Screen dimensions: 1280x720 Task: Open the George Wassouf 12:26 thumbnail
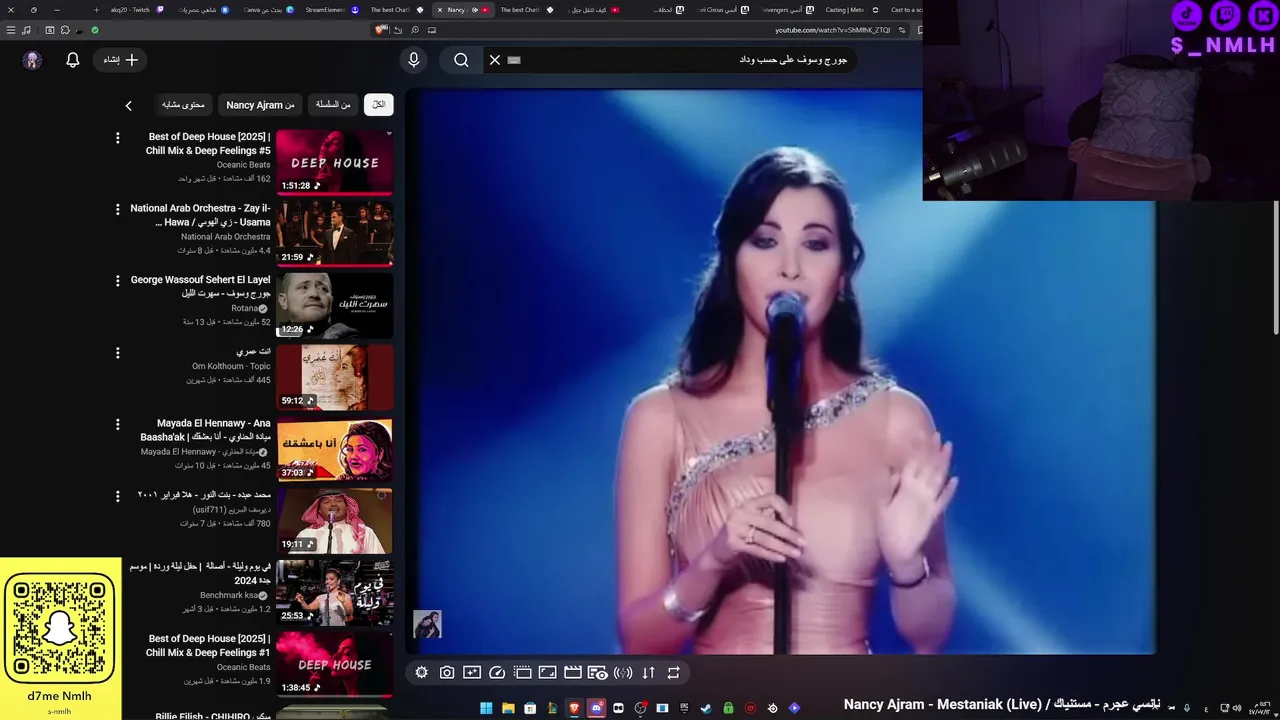click(334, 306)
